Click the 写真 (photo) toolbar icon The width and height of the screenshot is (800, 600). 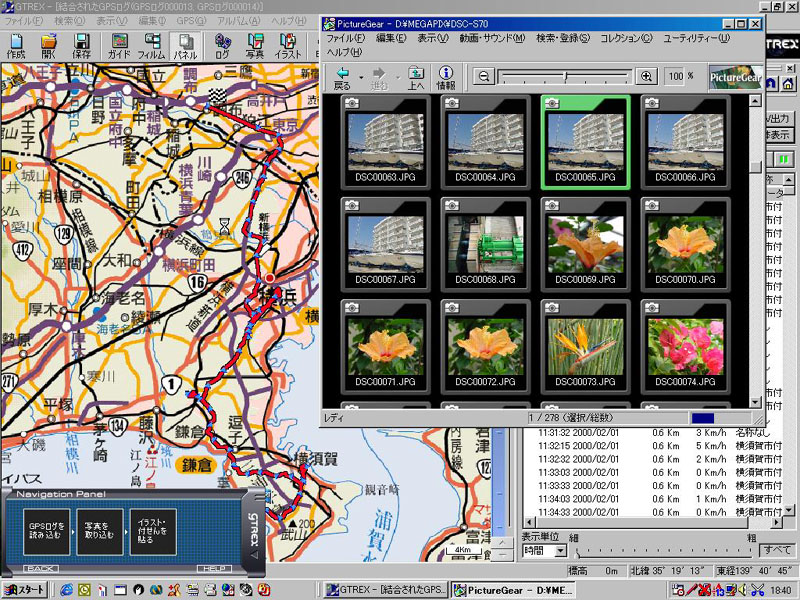pyautogui.click(x=255, y=46)
